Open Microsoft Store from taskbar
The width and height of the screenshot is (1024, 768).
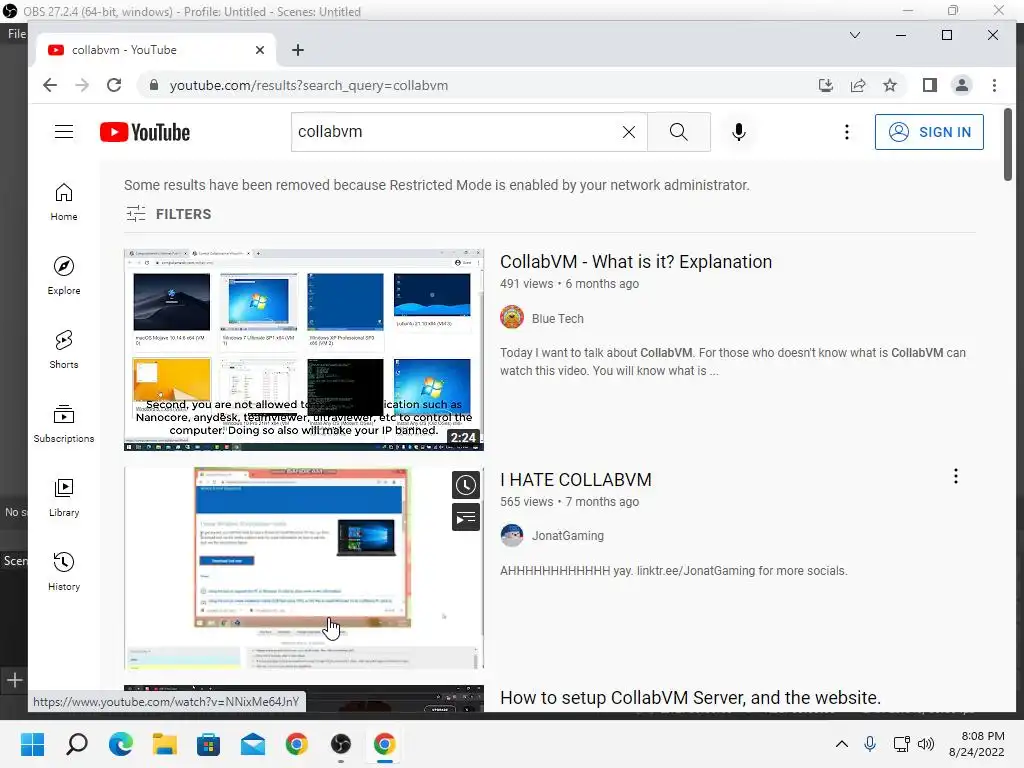[208, 744]
